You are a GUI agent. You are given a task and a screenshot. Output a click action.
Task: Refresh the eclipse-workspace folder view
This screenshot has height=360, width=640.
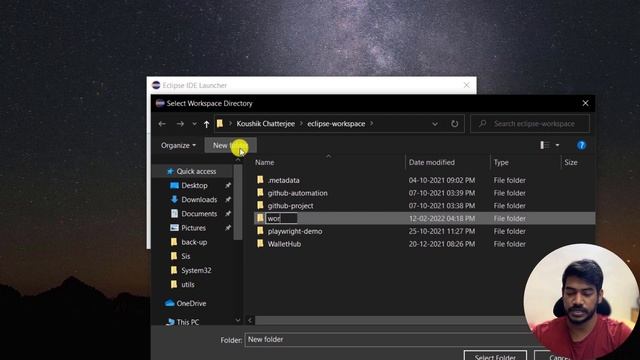[454, 124]
